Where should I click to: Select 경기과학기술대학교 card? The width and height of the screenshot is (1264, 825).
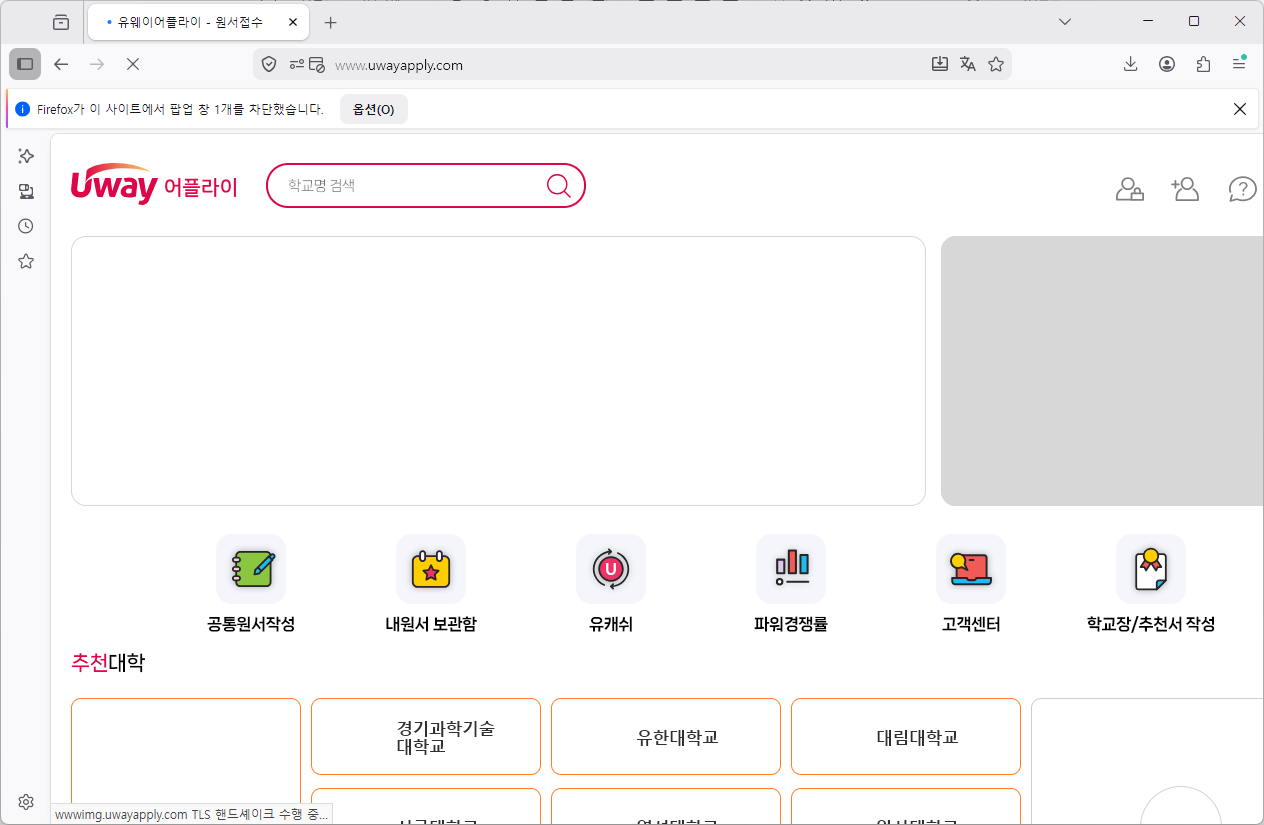[x=426, y=737]
